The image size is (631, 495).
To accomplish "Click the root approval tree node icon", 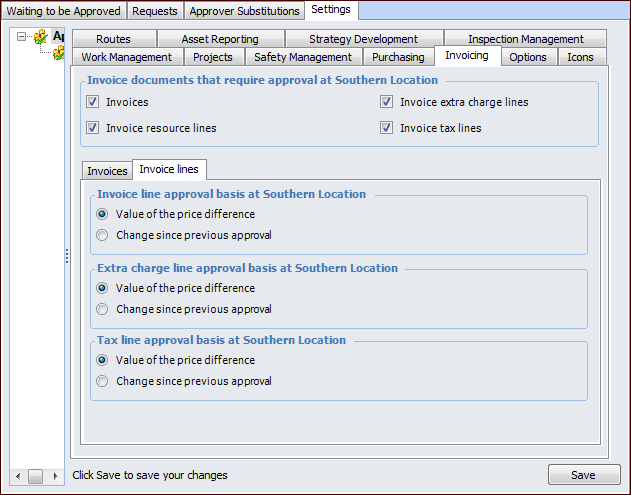I will (x=40, y=37).
